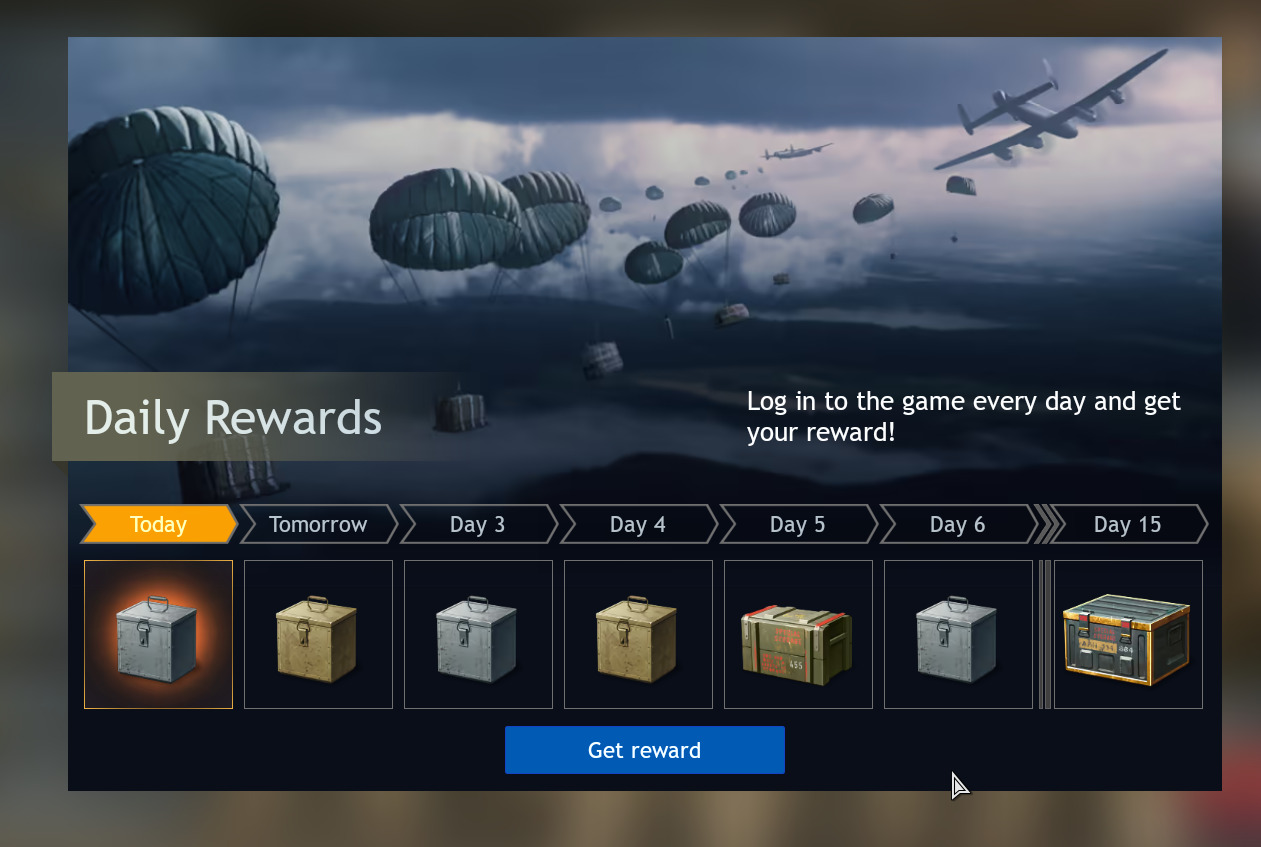
Task: Select the Day 4 arrow tab
Action: pyautogui.click(x=639, y=524)
